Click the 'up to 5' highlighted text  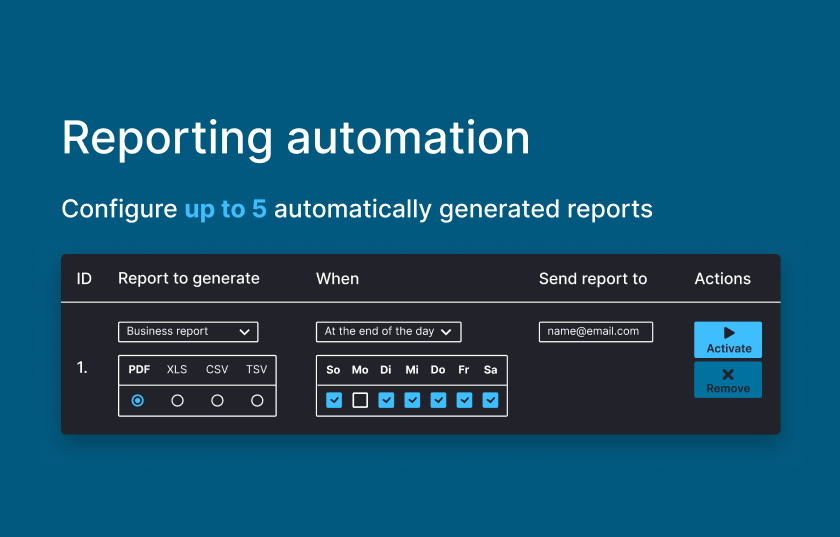225,209
